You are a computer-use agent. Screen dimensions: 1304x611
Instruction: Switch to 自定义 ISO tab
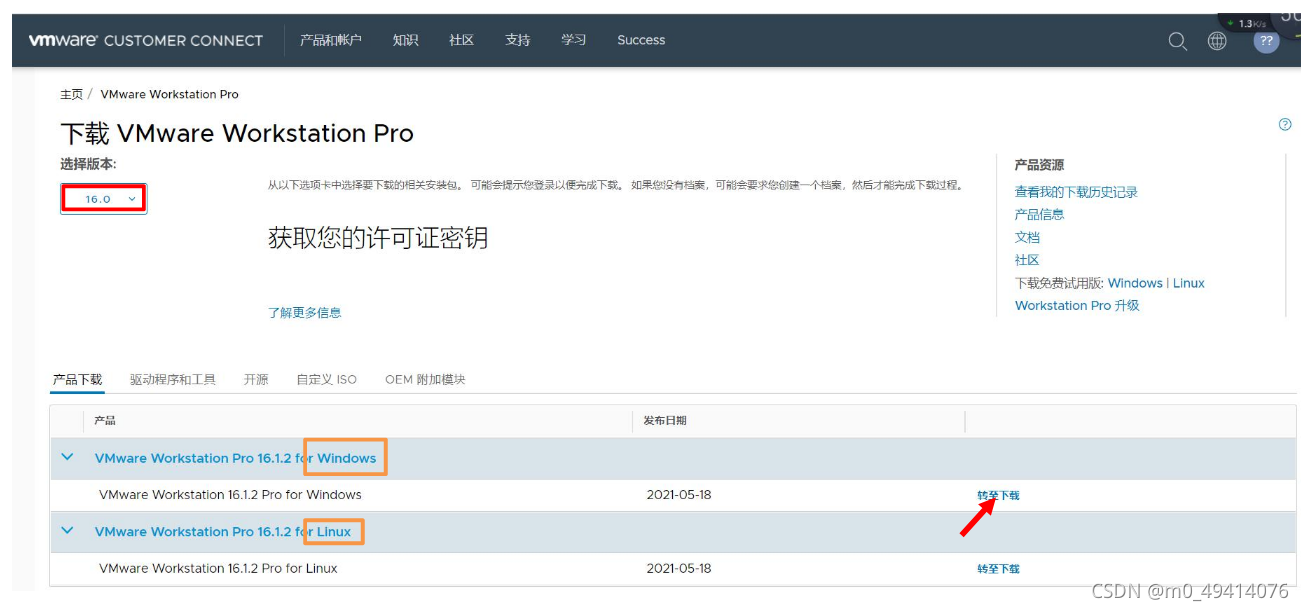pyautogui.click(x=326, y=380)
